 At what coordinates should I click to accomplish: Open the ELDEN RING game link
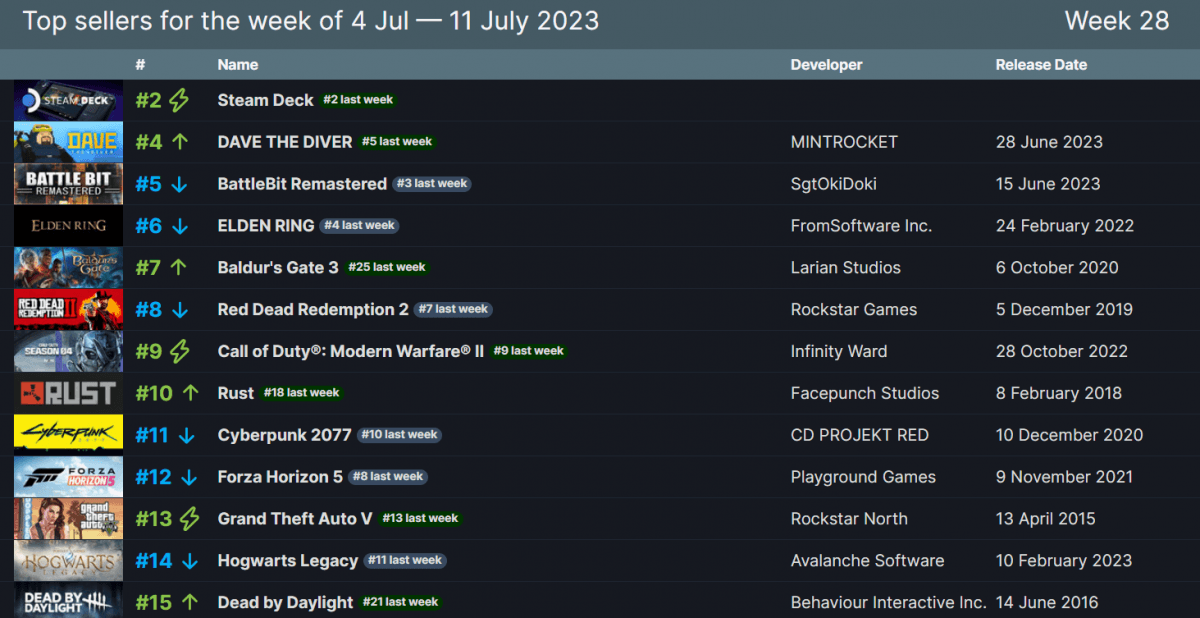(x=265, y=226)
